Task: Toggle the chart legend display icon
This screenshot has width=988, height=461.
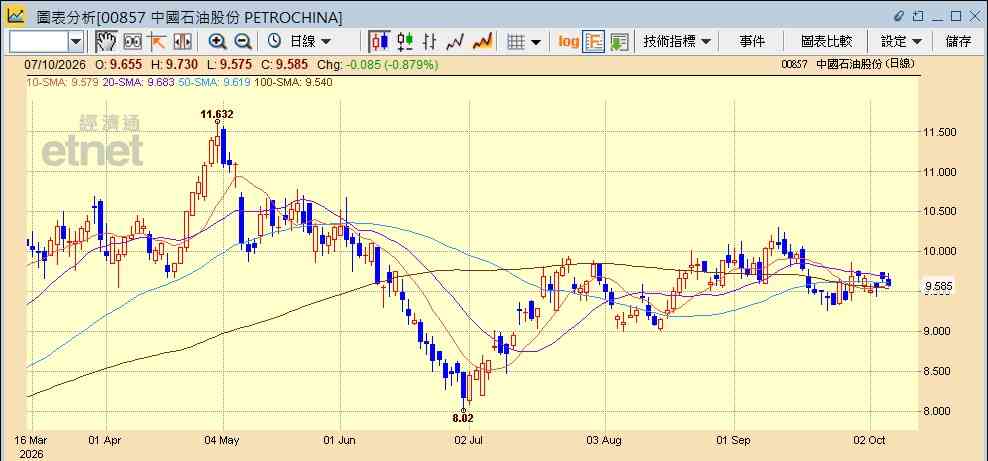Action: 594,42
